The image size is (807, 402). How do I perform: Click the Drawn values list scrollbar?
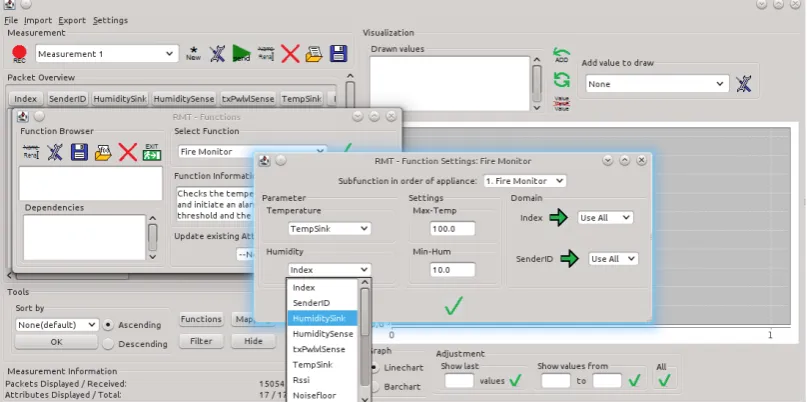[x=537, y=83]
